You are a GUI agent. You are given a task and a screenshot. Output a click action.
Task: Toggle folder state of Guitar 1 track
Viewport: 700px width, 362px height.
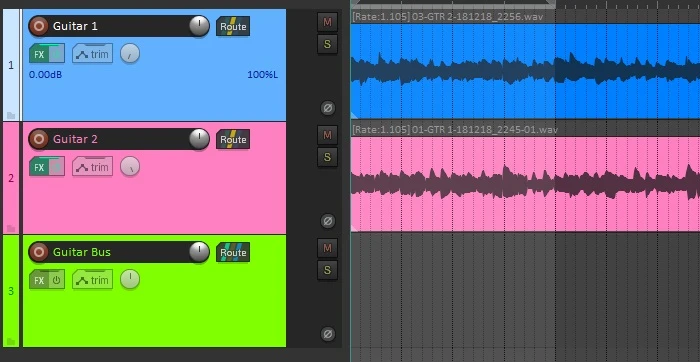11,116
